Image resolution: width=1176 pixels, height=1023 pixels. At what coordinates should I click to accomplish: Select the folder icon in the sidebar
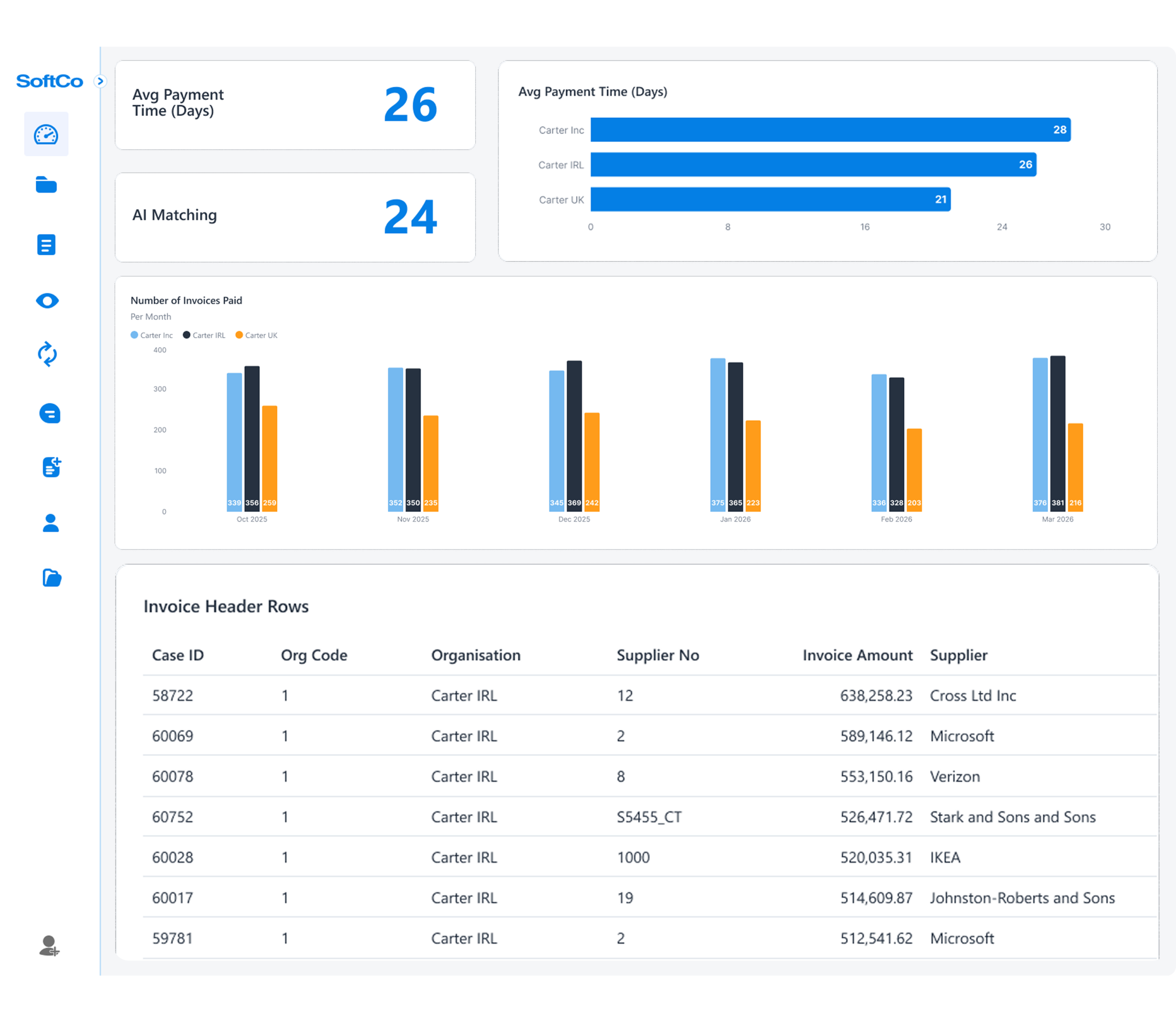click(x=47, y=185)
